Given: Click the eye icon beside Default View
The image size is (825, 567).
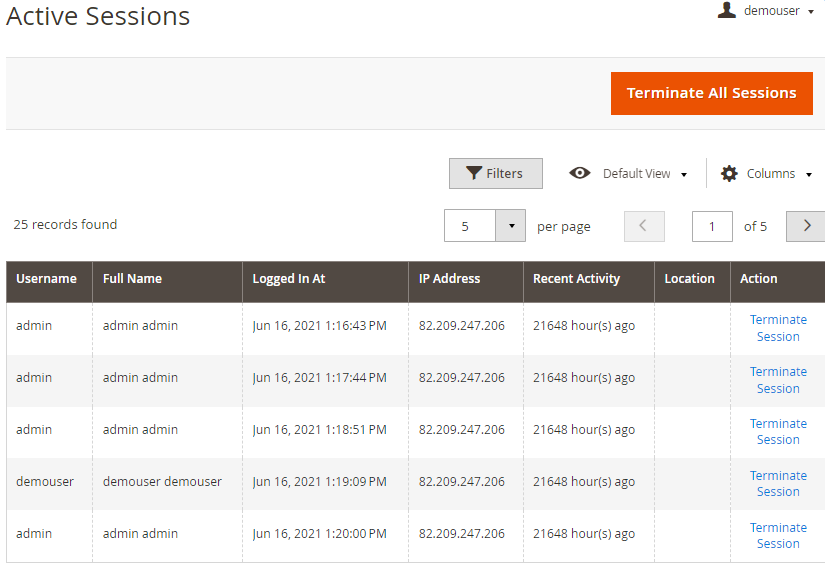Looking at the screenshot, I should click(x=580, y=173).
